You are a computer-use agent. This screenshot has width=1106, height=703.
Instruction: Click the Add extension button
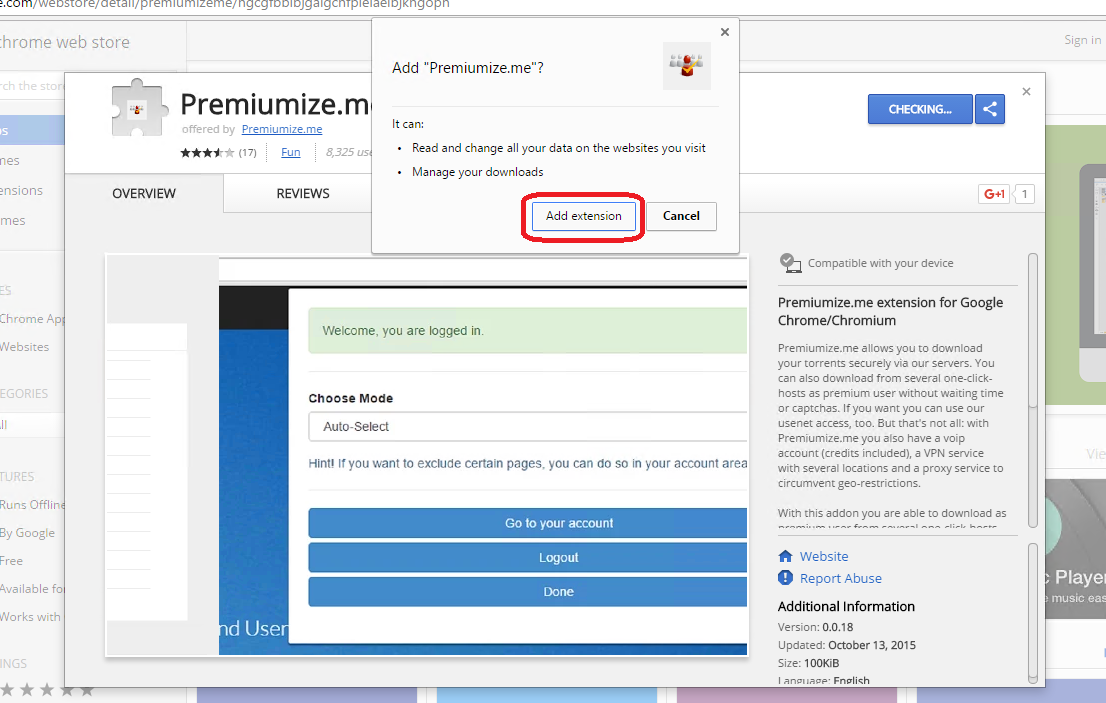point(583,216)
